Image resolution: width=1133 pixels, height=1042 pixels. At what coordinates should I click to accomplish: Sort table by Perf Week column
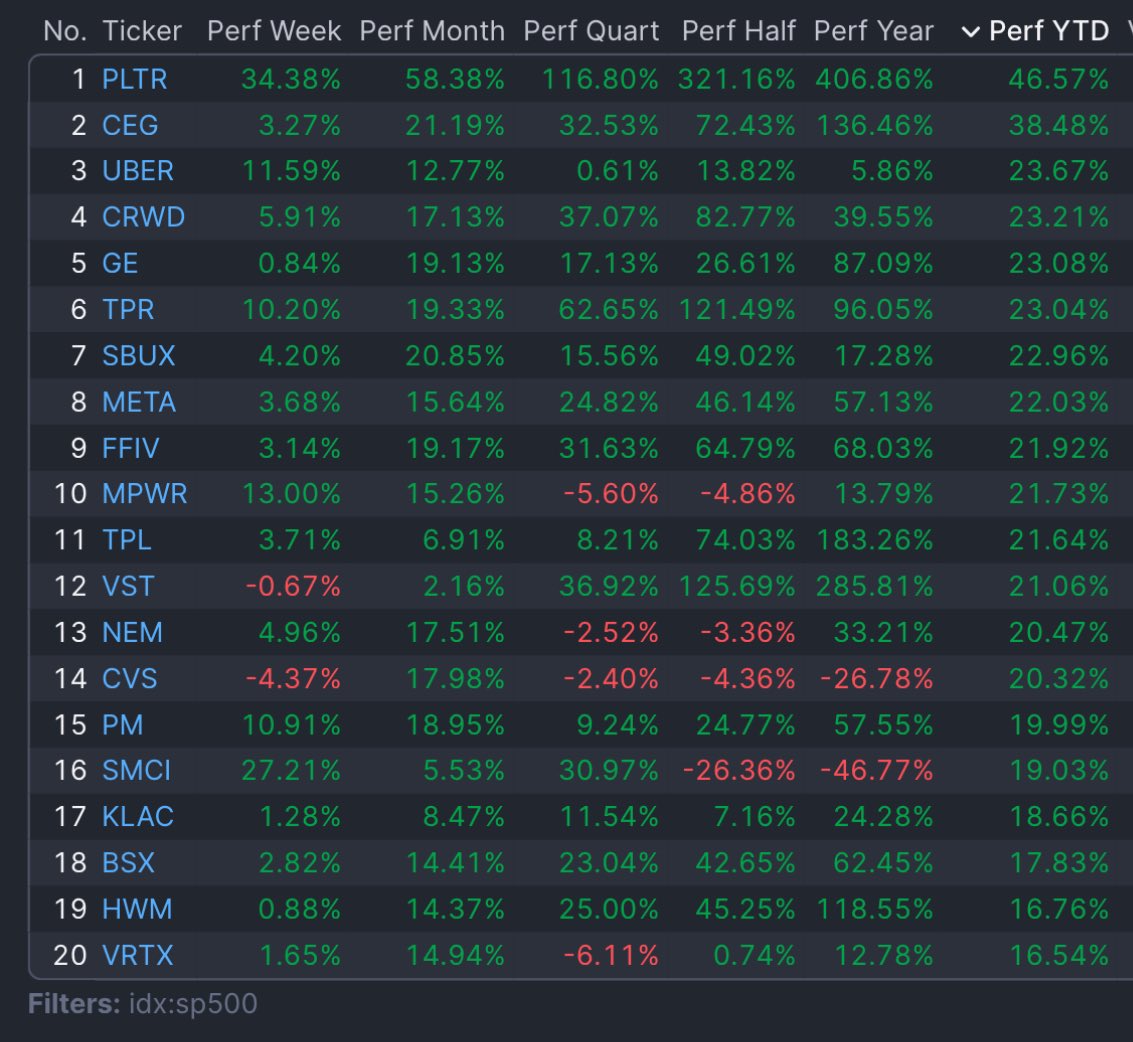coord(274,32)
